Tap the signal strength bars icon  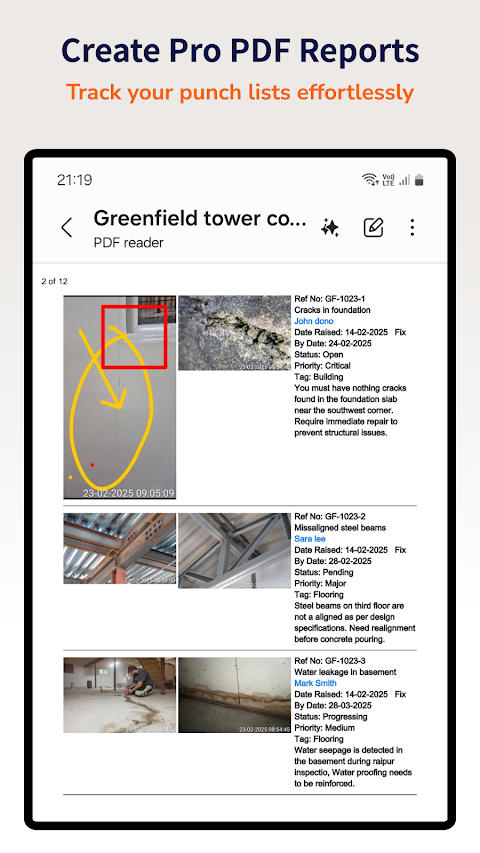tap(404, 180)
